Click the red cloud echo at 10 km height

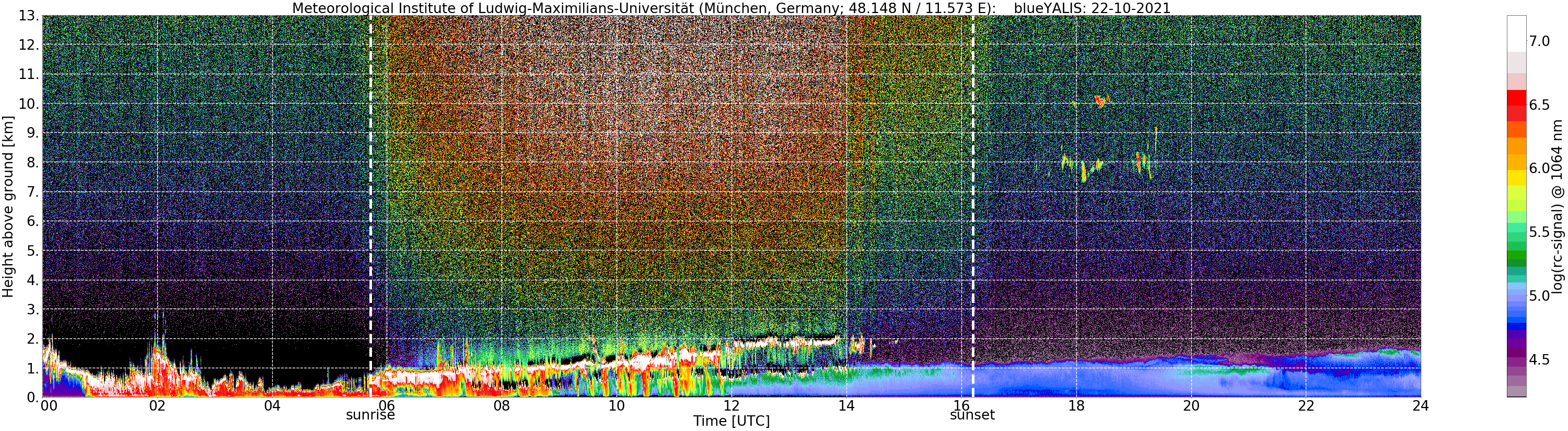coord(1100,101)
